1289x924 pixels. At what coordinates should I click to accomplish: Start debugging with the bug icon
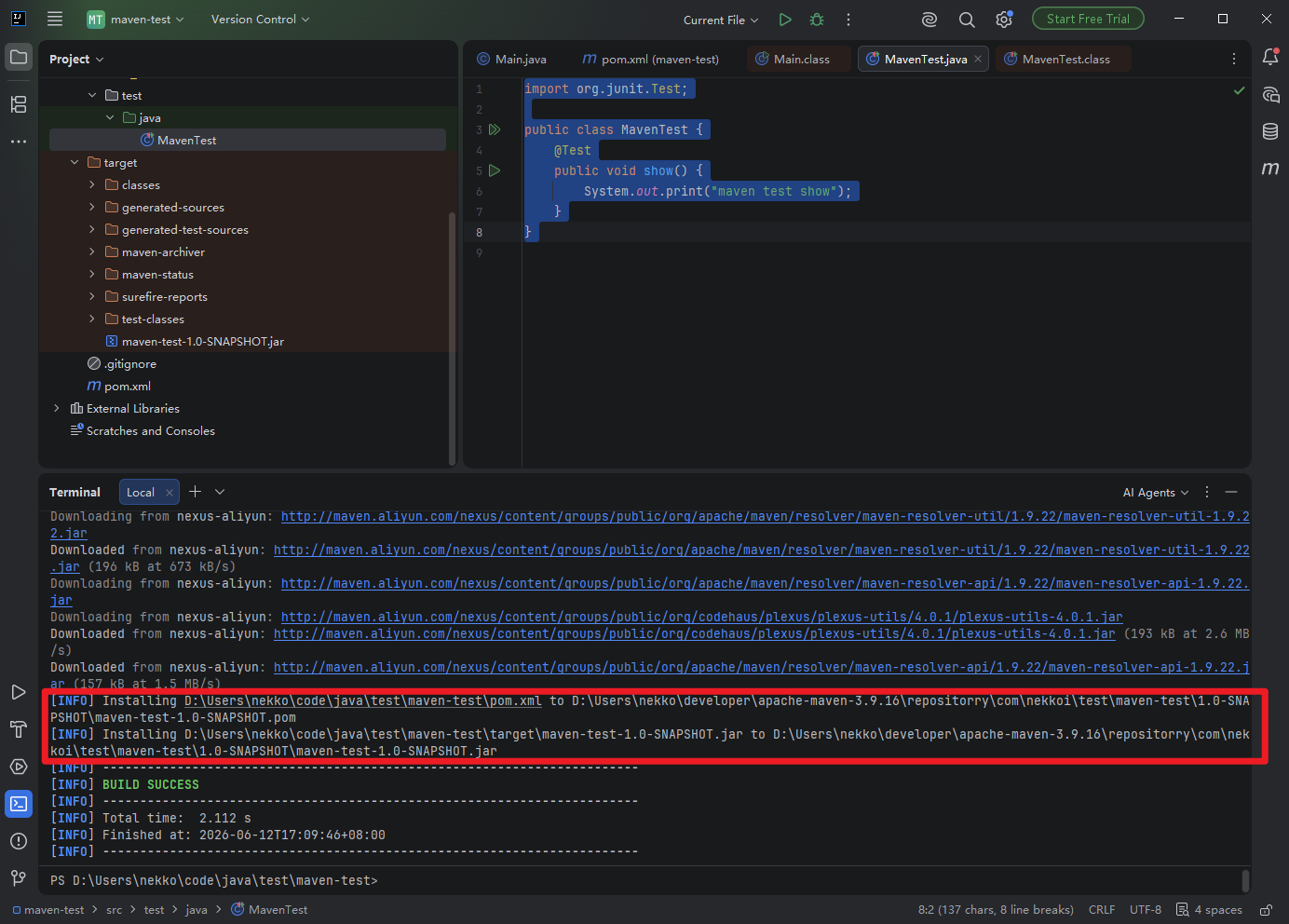[817, 20]
